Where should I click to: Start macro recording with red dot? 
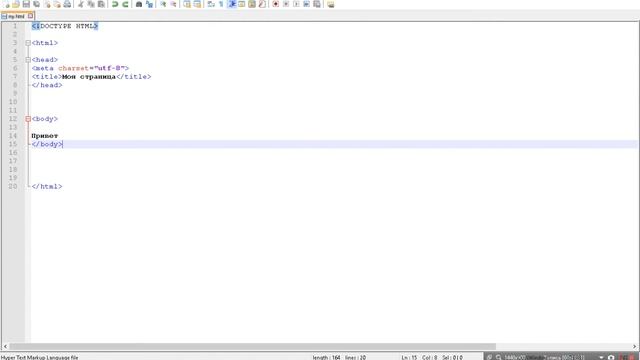pos(276,4)
